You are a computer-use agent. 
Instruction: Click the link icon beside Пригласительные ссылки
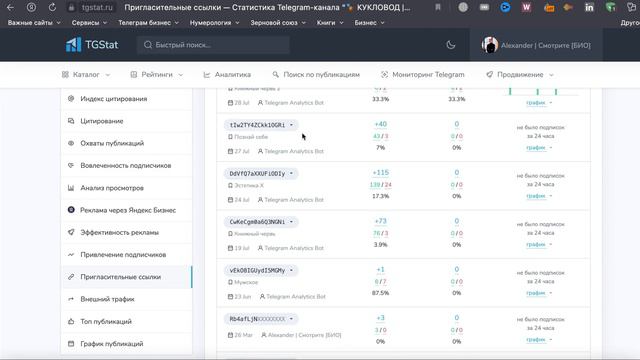click(71, 277)
